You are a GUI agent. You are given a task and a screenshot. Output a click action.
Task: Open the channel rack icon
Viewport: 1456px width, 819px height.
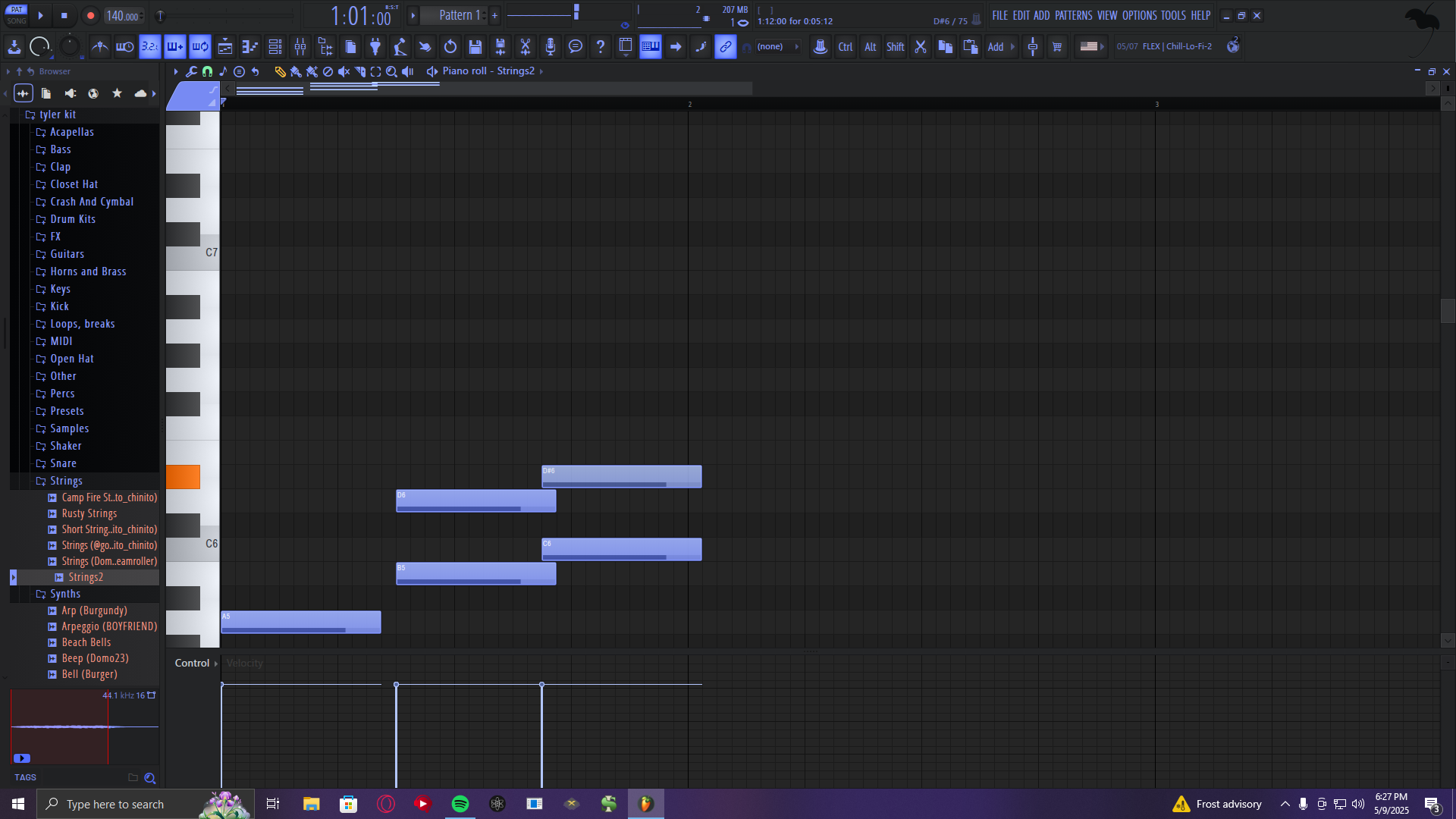pyautogui.click(x=275, y=47)
